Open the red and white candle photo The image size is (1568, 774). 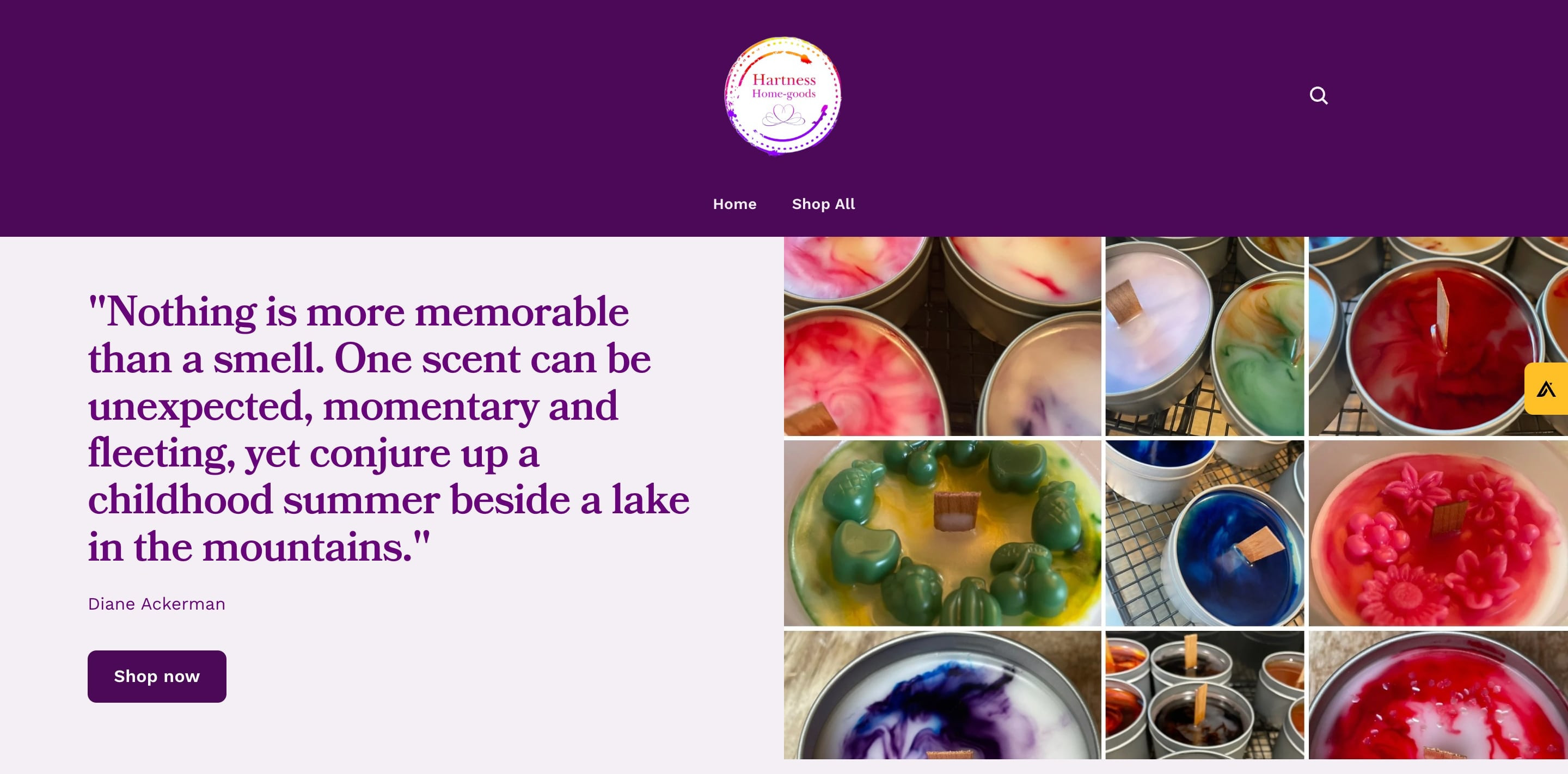1438,695
